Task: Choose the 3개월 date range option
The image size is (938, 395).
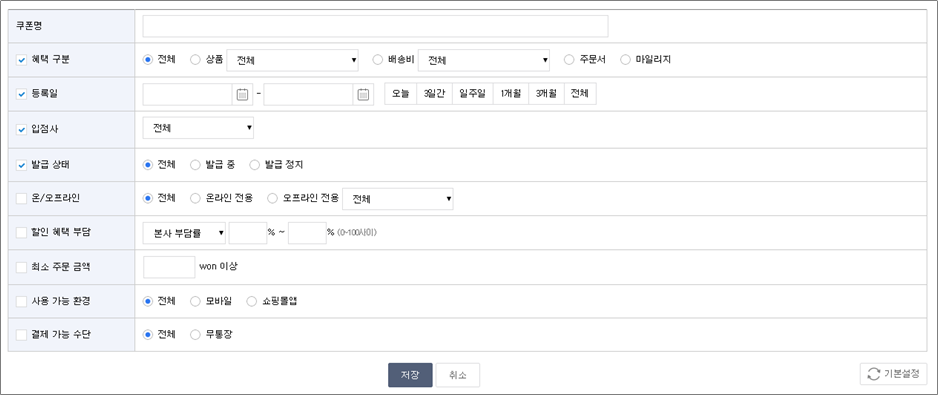Action: 546,94
